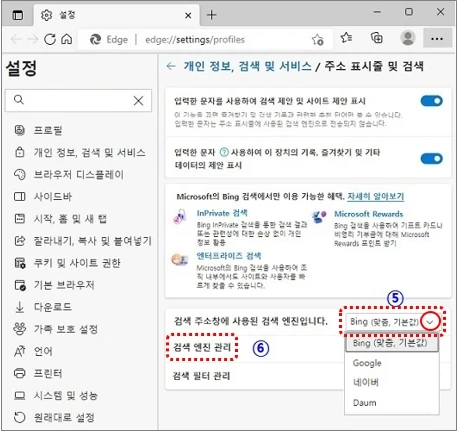The height and width of the screenshot is (431, 457).
Task: Click the InPrivate search icon
Action: point(180,217)
